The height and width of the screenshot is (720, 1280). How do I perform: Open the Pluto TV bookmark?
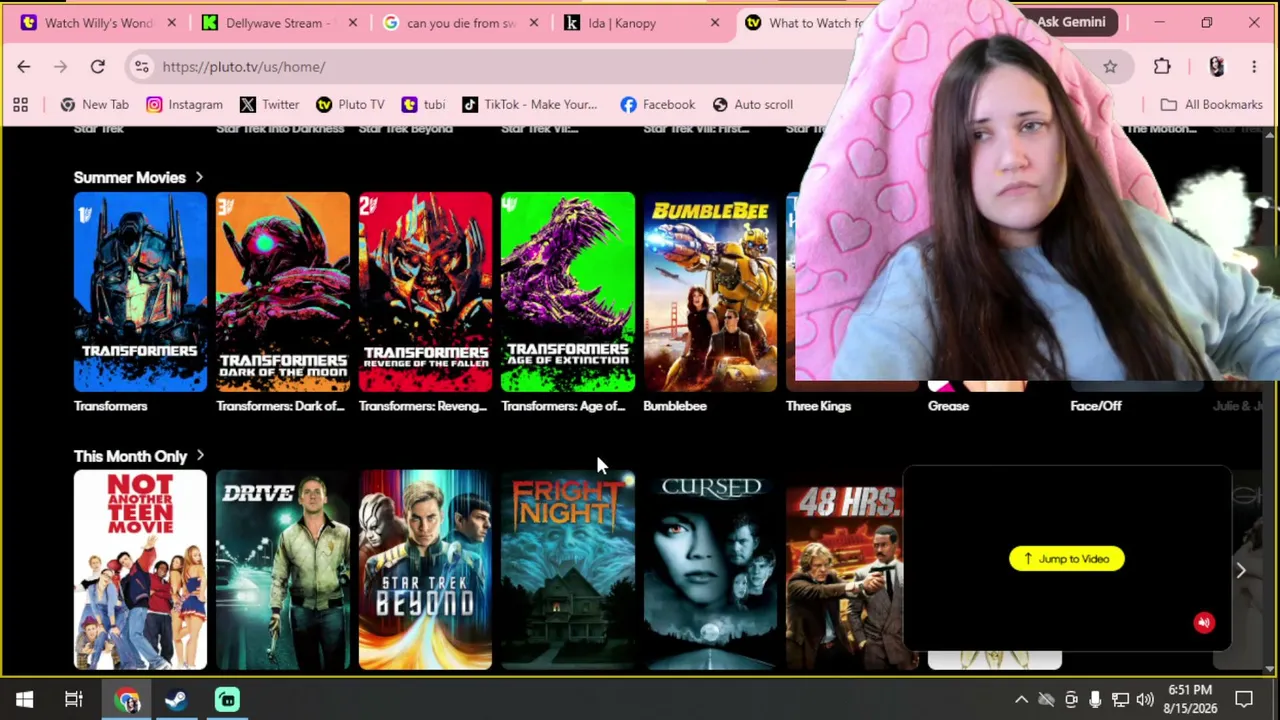350,104
